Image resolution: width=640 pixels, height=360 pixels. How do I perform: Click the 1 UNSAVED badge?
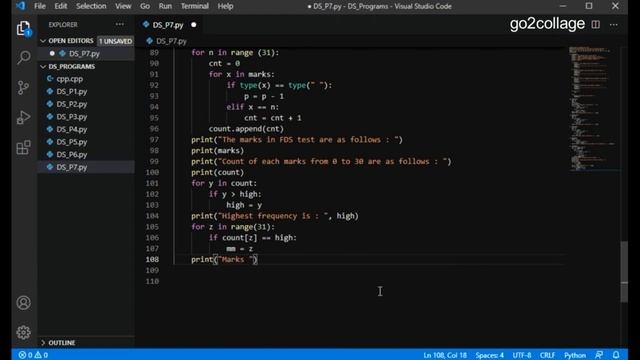tap(116, 41)
